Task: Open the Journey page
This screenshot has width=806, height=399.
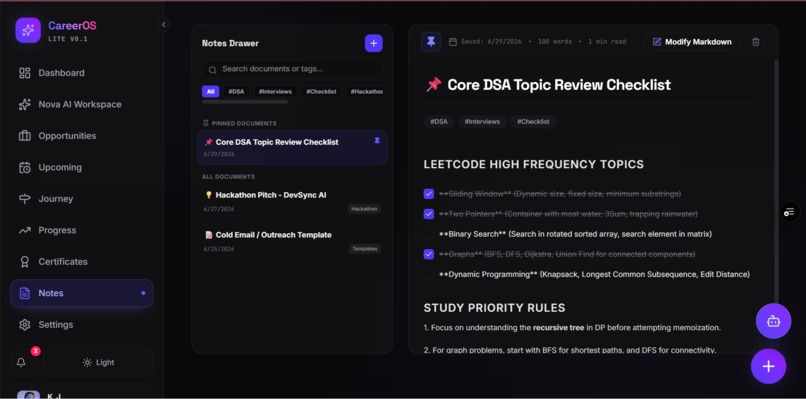Action: pos(82,198)
